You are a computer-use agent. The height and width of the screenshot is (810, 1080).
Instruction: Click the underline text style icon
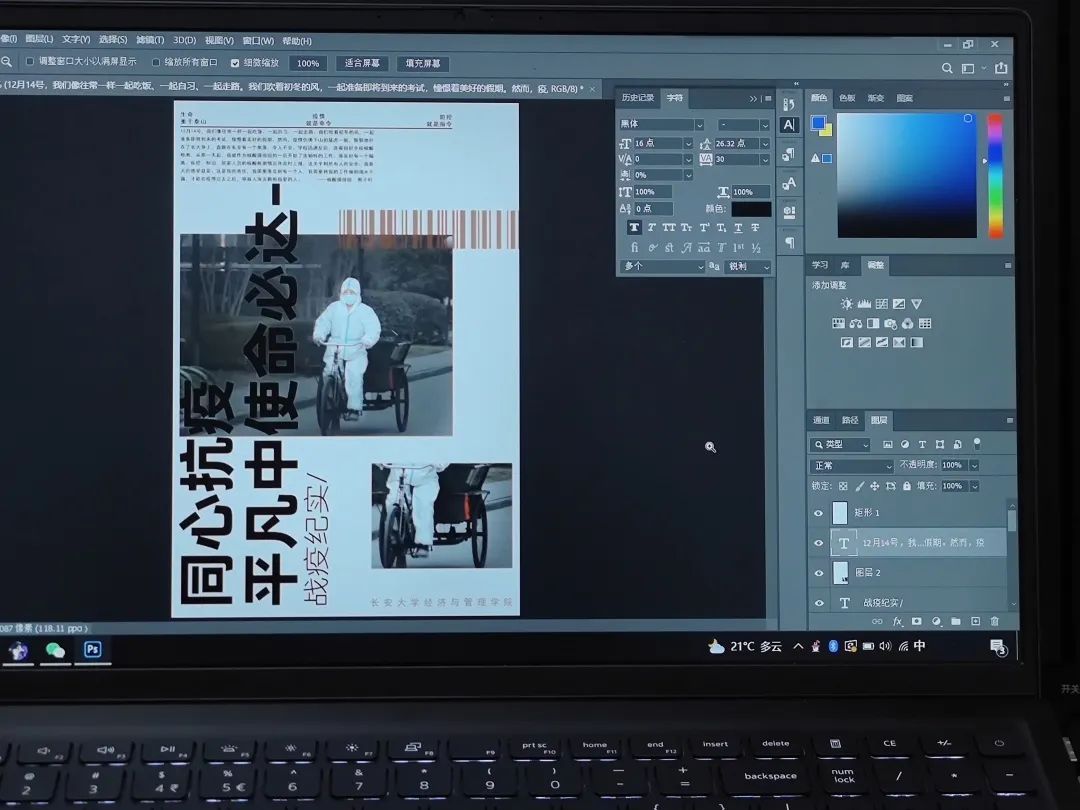point(738,228)
